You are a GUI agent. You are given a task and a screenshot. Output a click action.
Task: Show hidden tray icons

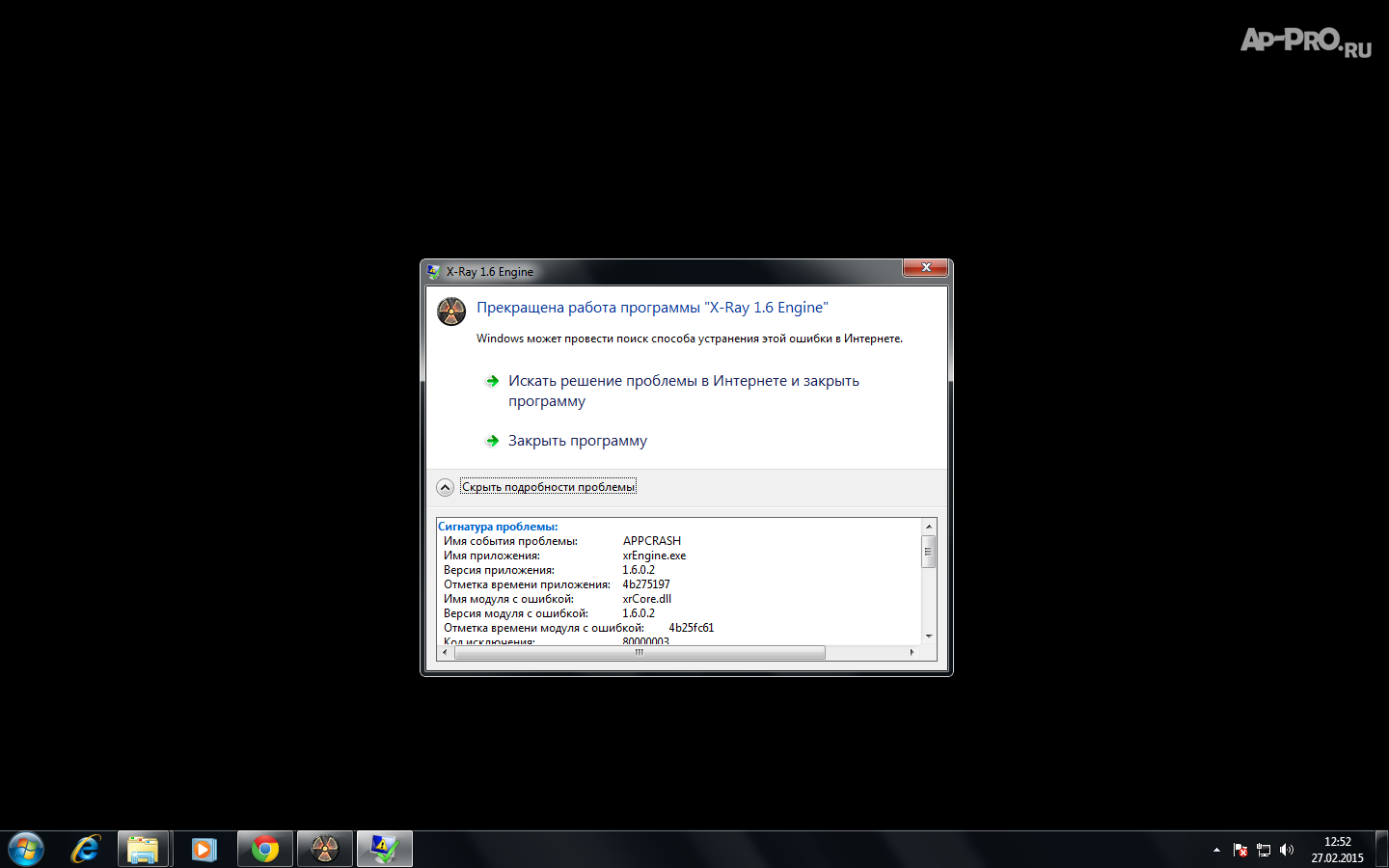pyautogui.click(x=1216, y=850)
